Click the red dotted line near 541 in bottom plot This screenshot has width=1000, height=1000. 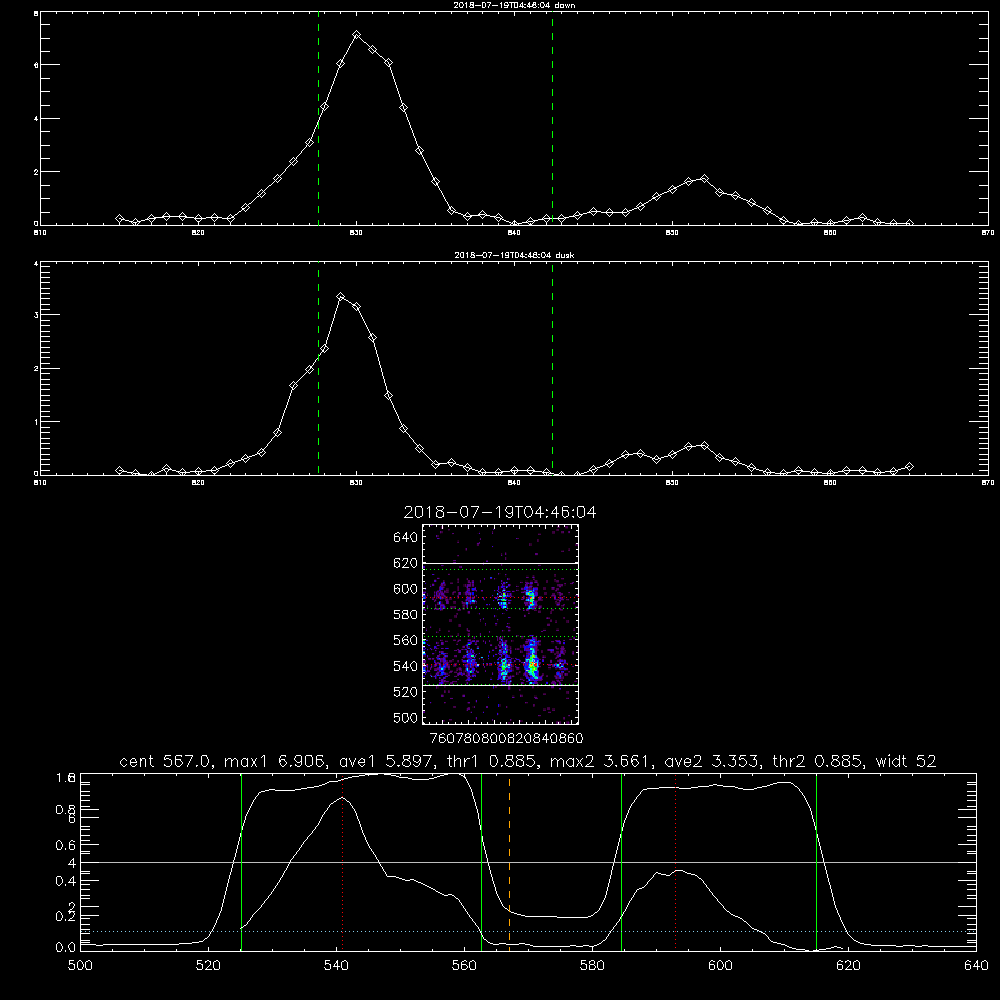click(342, 862)
